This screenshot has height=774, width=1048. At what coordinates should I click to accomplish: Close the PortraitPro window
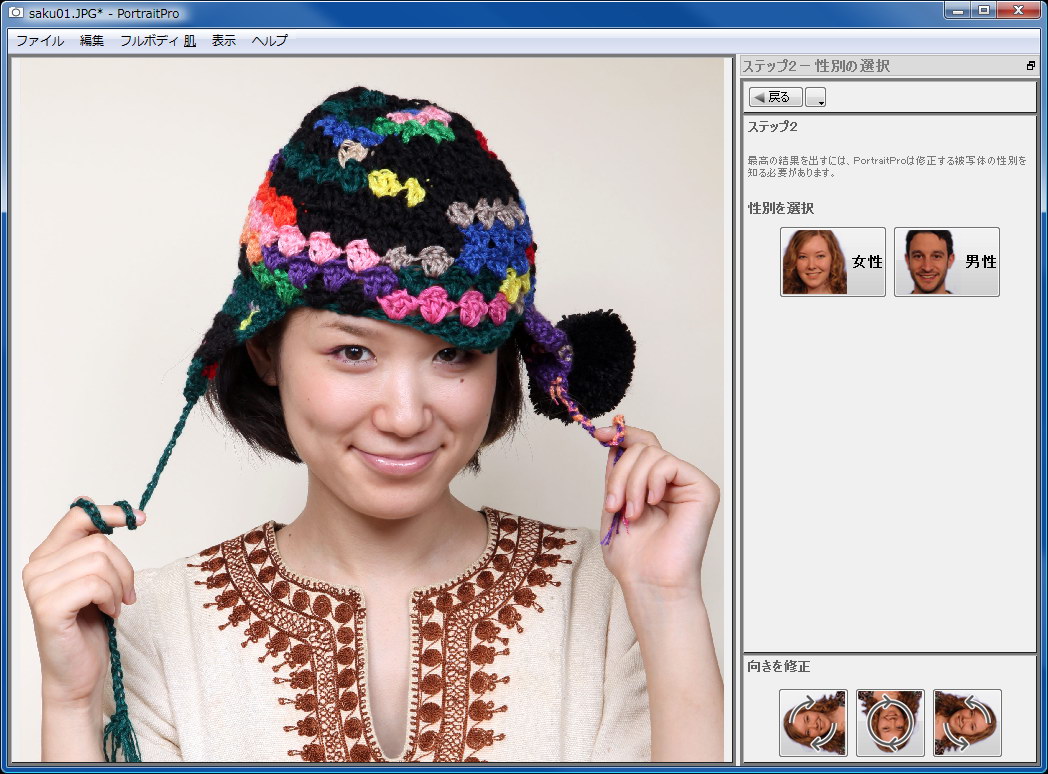[1018, 10]
